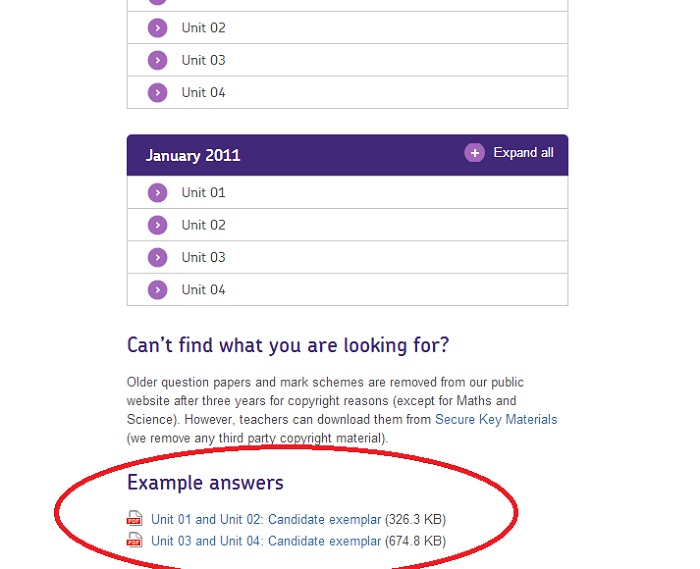Open the Unit 03 row label under January 2011
The height and width of the screenshot is (569, 700).
pyautogui.click(x=203, y=257)
